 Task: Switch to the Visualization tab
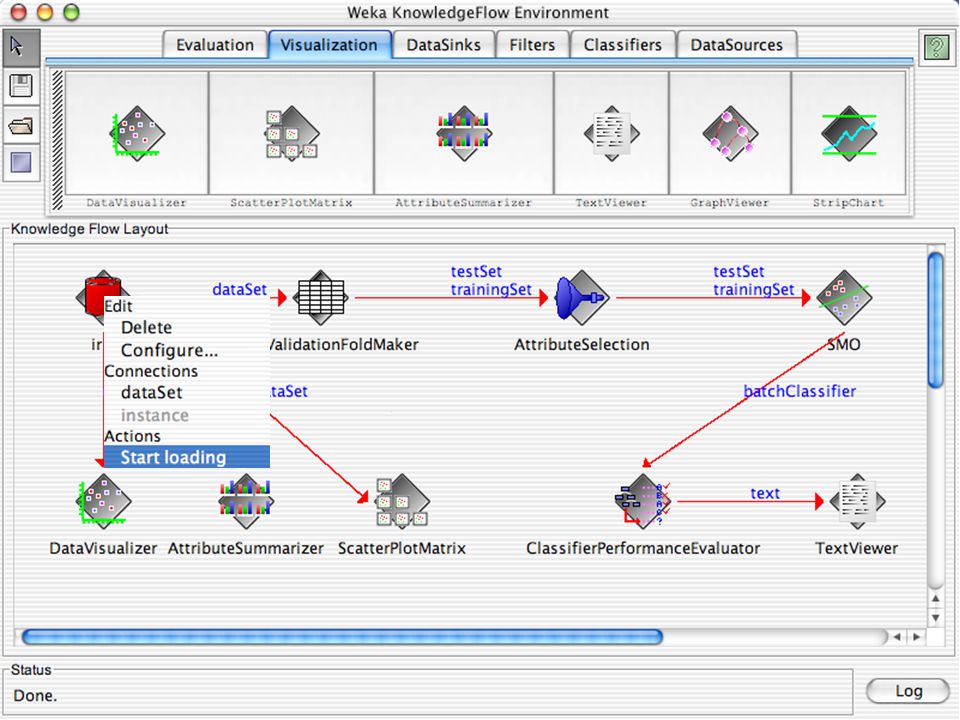[x=329, y=45]
